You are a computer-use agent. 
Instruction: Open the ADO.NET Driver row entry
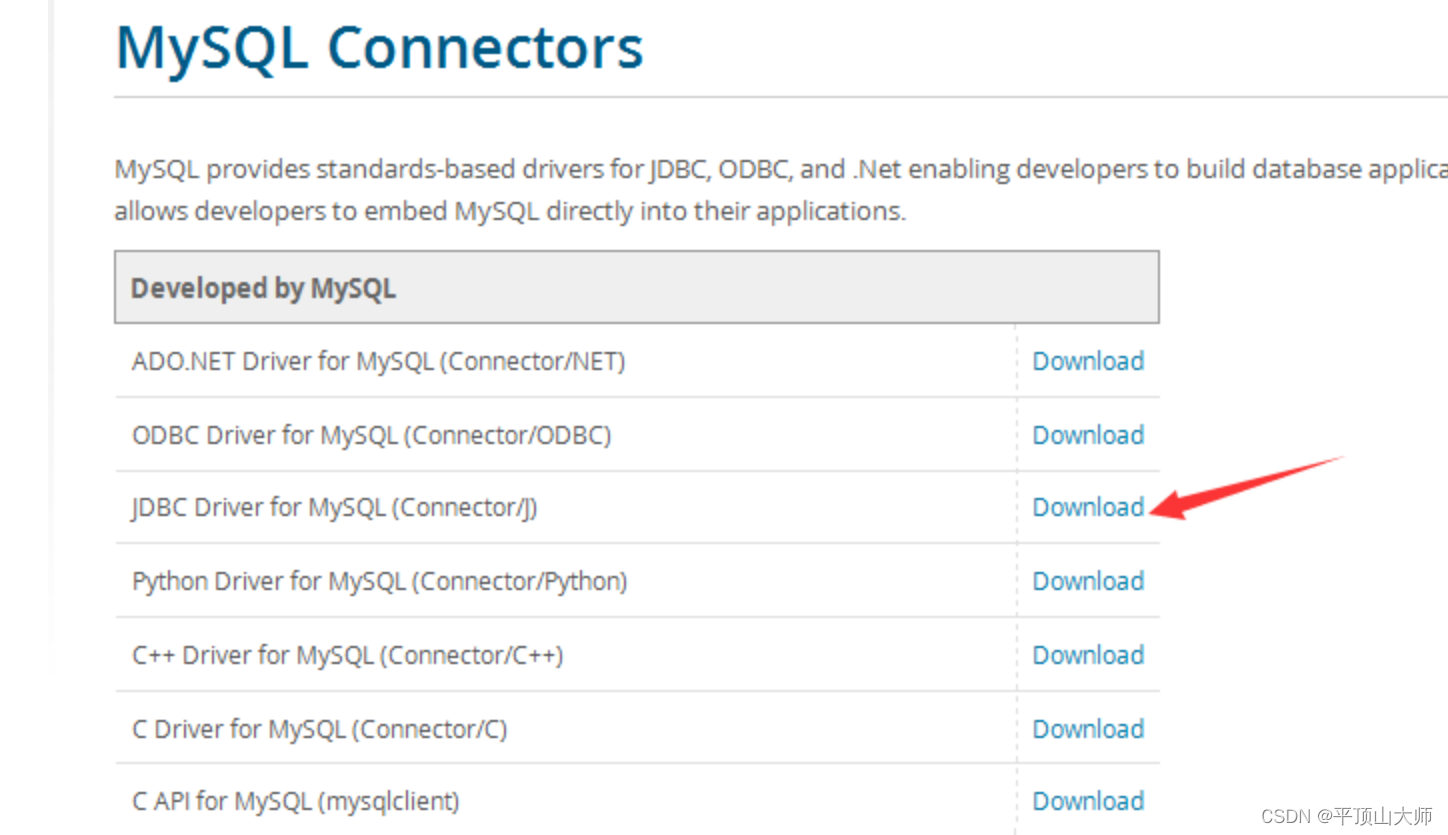tap(378, 361)
